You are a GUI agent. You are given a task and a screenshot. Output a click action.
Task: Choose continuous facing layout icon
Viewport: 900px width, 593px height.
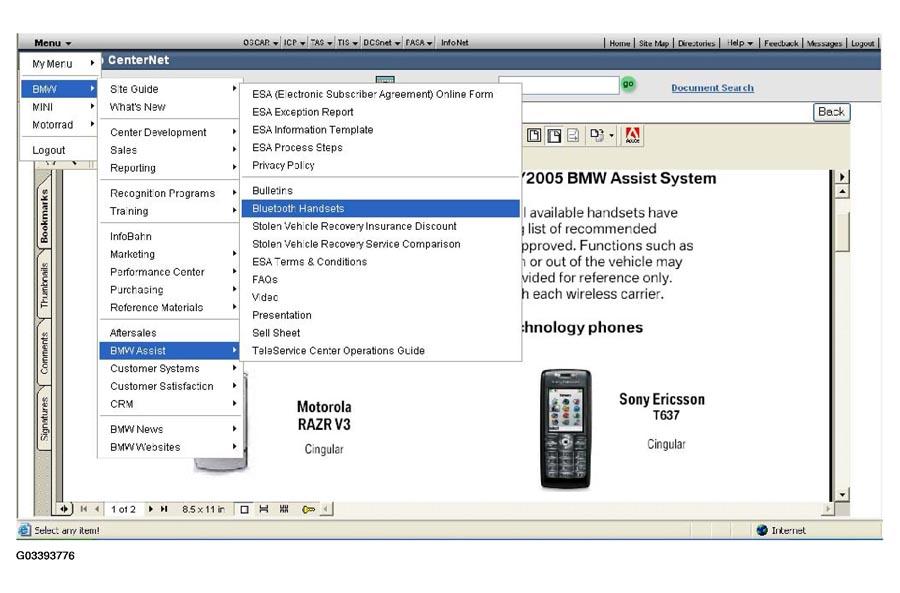pyautogui.click(x=284, y=509)
